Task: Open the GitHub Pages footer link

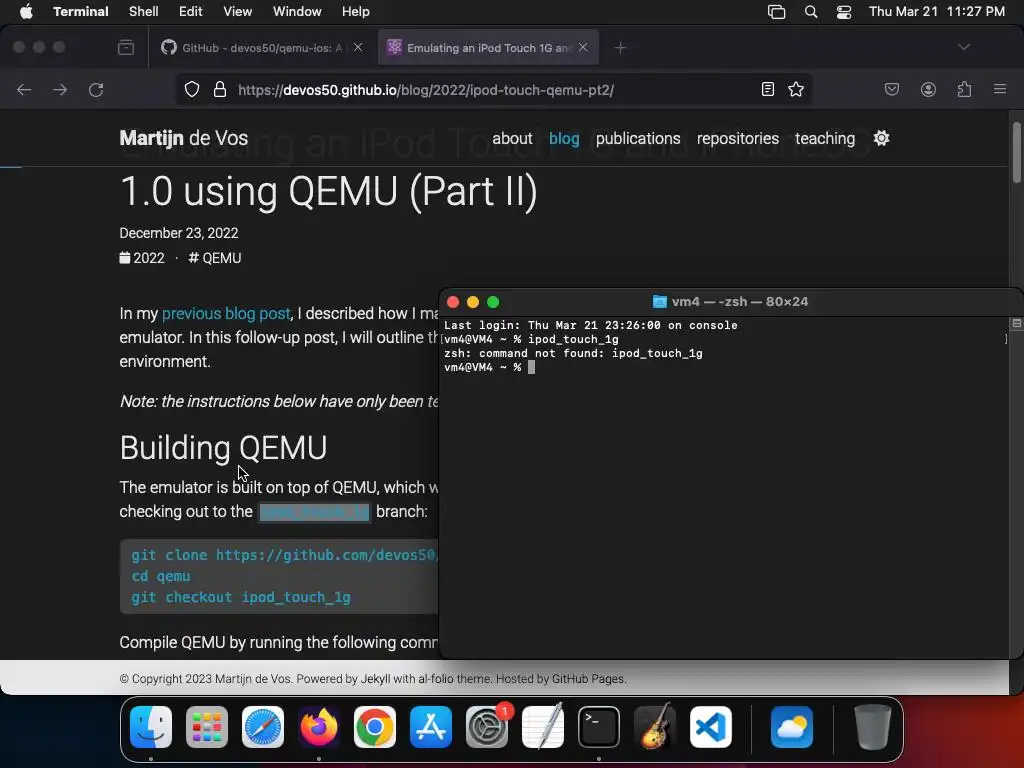Action: click(588, 679)
